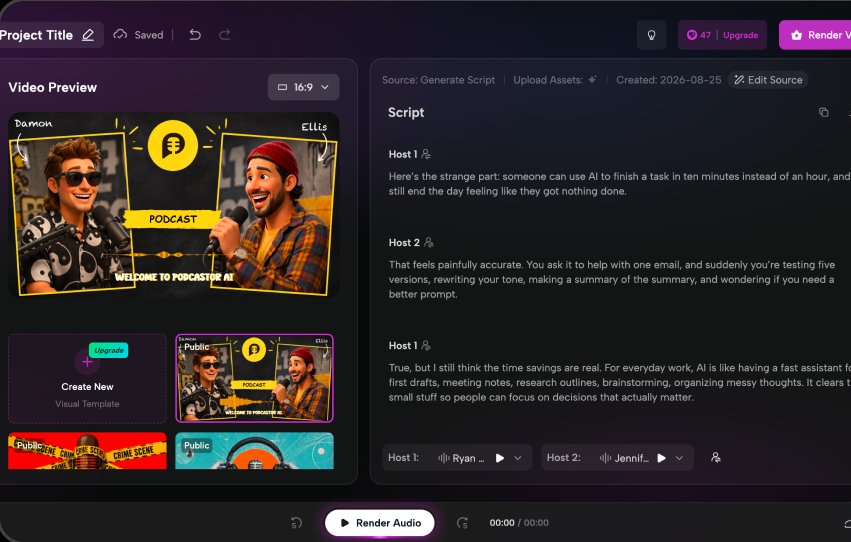This screenshot has width=851, height=542.
Task: Rewind 5 seconds in playback bar
Action: tap(296, 523)
